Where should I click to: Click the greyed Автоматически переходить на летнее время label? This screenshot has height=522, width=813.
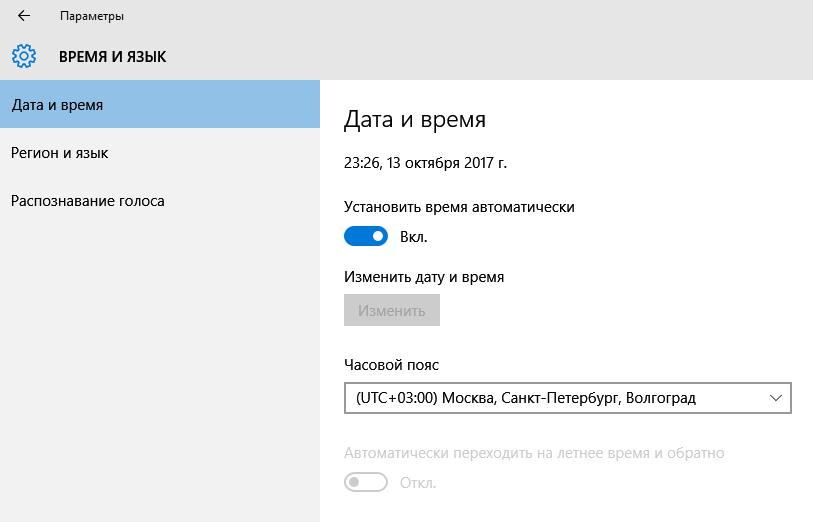pyautogui.click(x=534, y=453)
